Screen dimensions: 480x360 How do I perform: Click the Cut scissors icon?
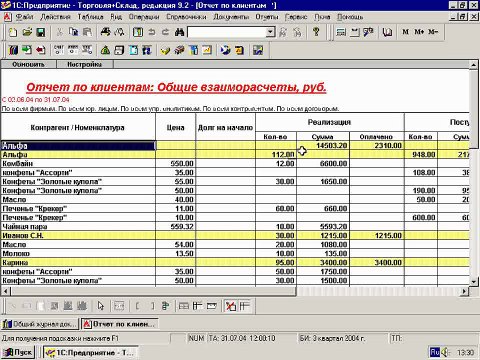(x=59, y=32)
